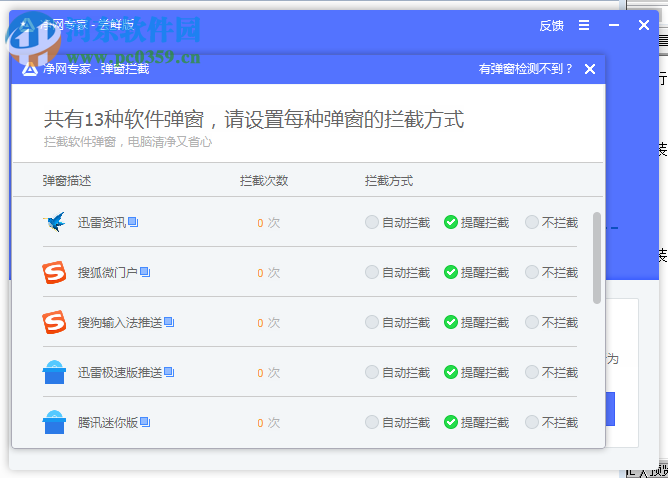Image resolution: width=668 pixels, height=478 pixels.
Task: Select 提醒拦截 for 搜狗输入法推送
Action: pyautogui.click(x=476, y=322)
